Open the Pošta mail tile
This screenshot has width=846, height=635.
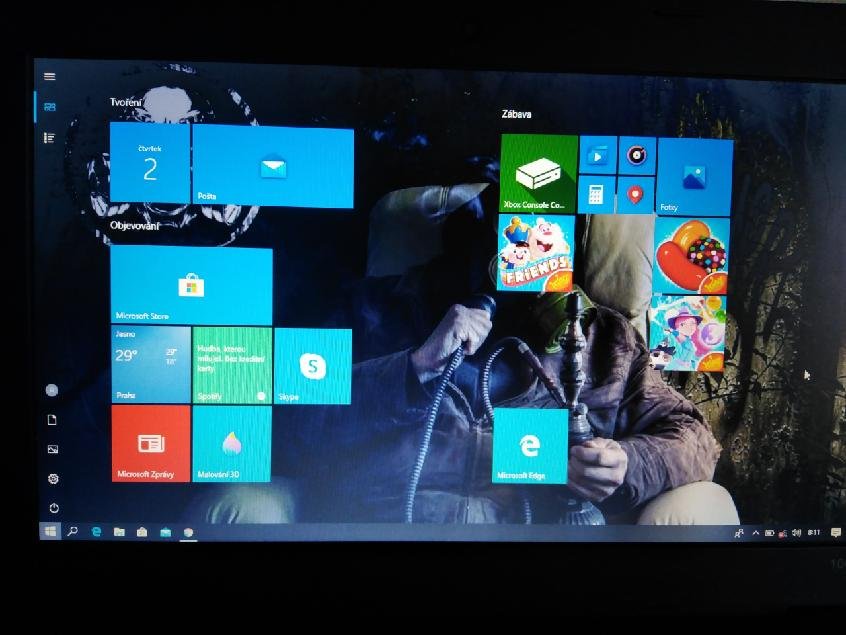[272, 166]
